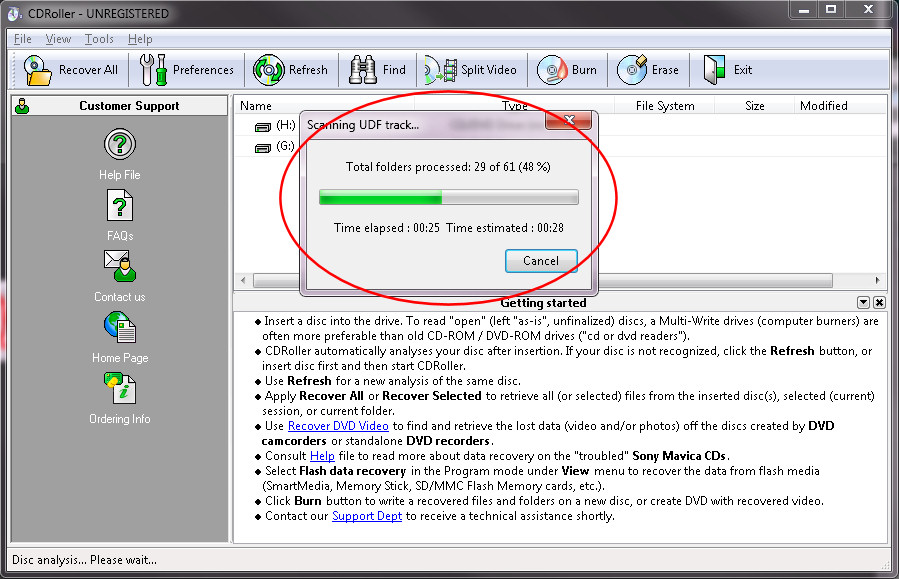Open the Tools menu
Image resolution: width=899 pixels, height=579 pixels.
[99, 39]
